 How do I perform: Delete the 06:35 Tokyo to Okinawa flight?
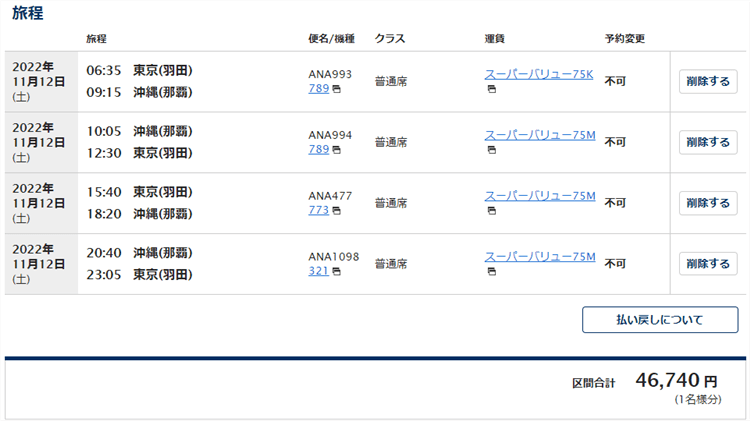tap(707, 82)
